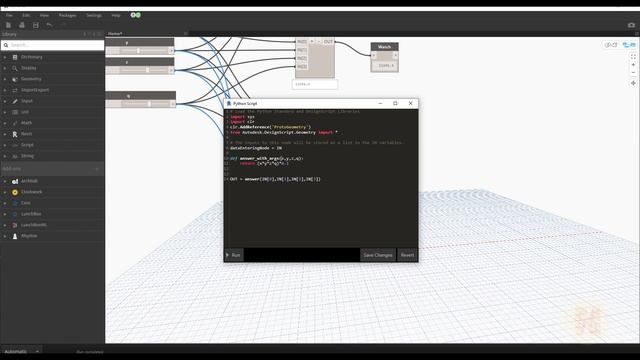Click the archi-lab package icon

[15, 181]
